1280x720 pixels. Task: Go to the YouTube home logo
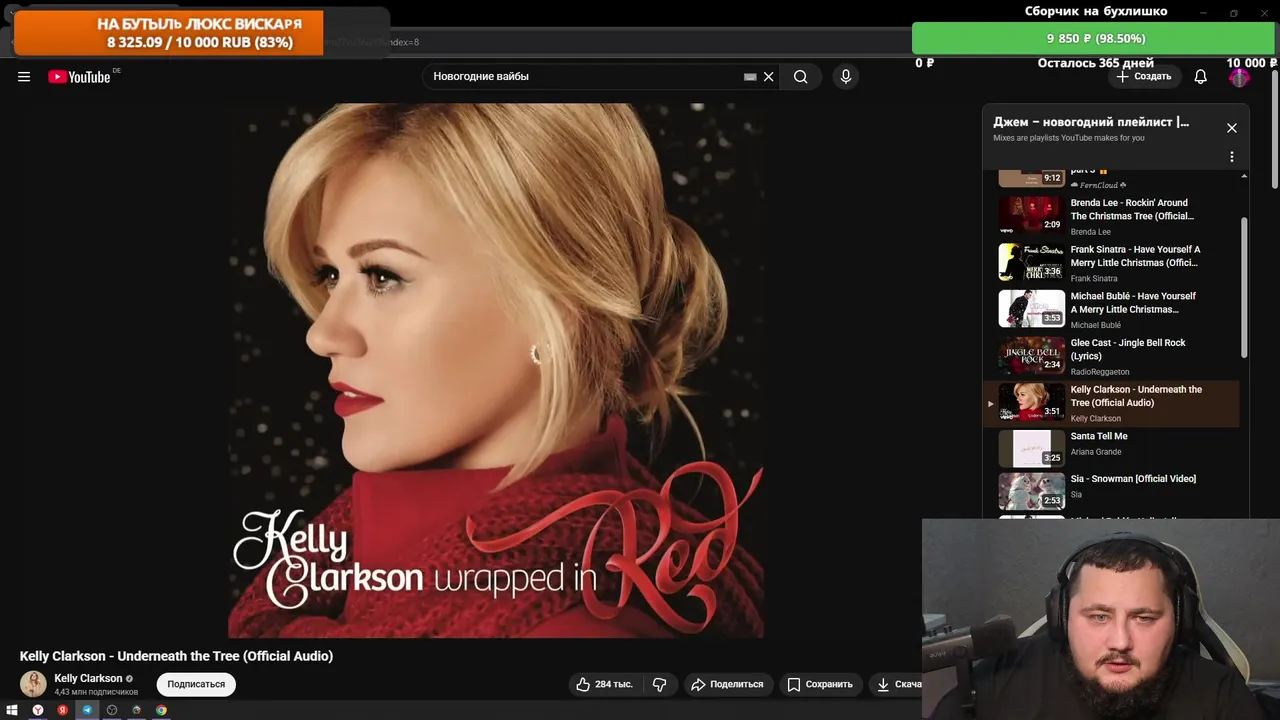click(79, 77)
